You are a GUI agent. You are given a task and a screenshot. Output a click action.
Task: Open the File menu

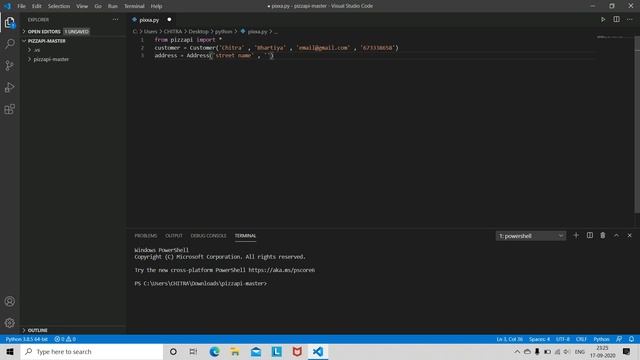point(21,6)
